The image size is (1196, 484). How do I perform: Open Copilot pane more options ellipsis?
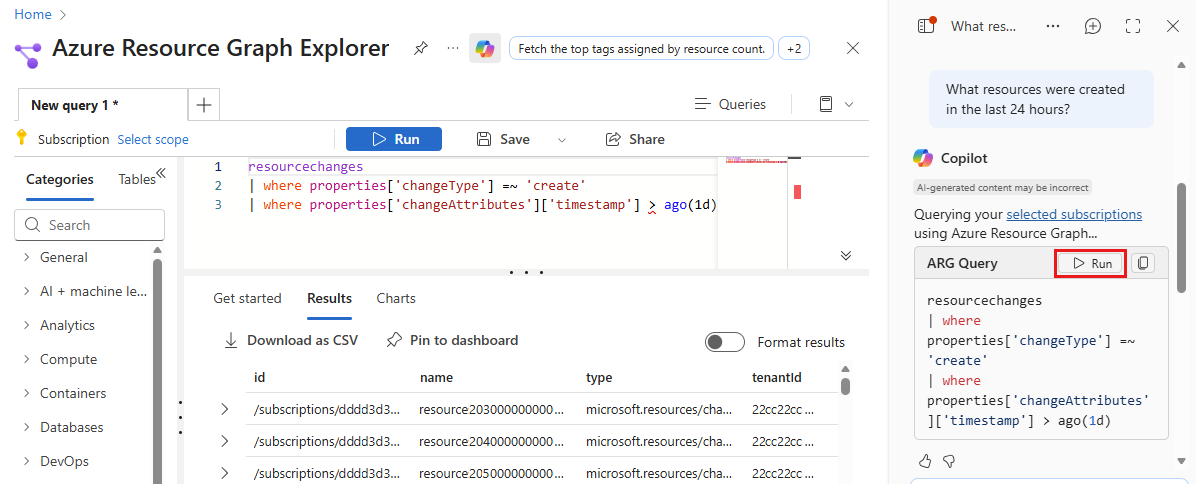1053,26
